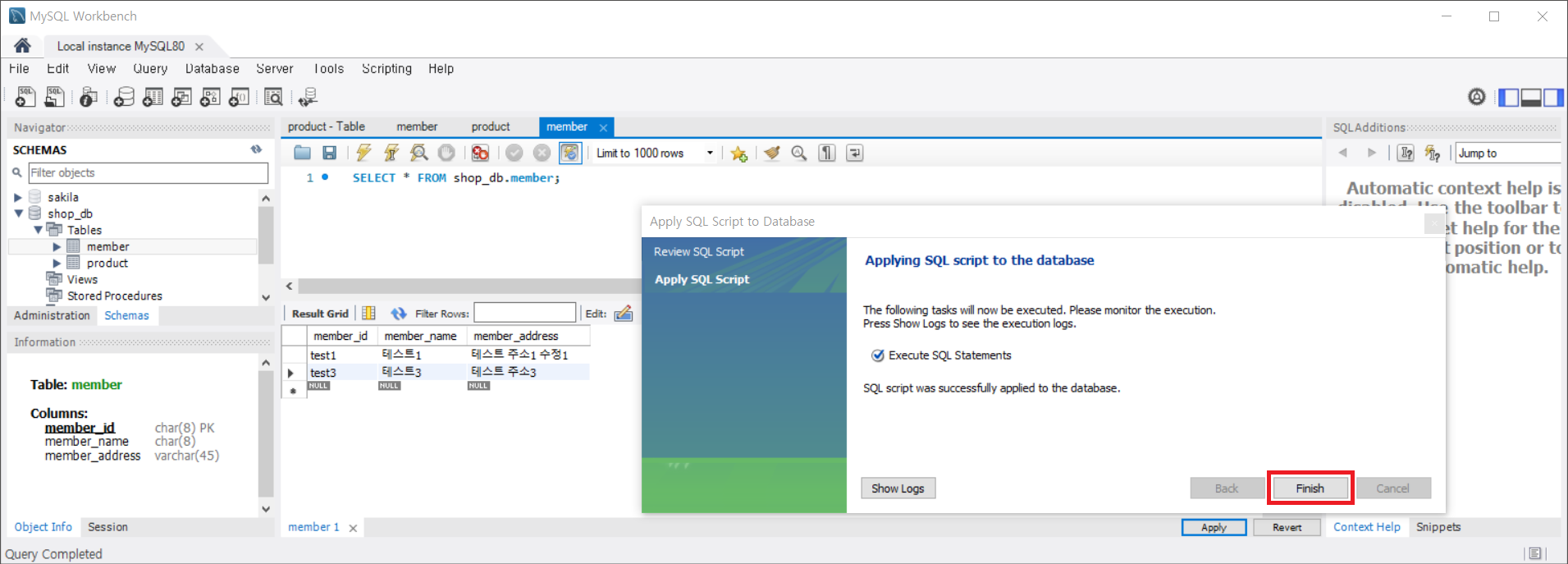This screenshot has width=1568, height=564.
Task: Expand the sakila schema
Action: click(x=18, y=197)
